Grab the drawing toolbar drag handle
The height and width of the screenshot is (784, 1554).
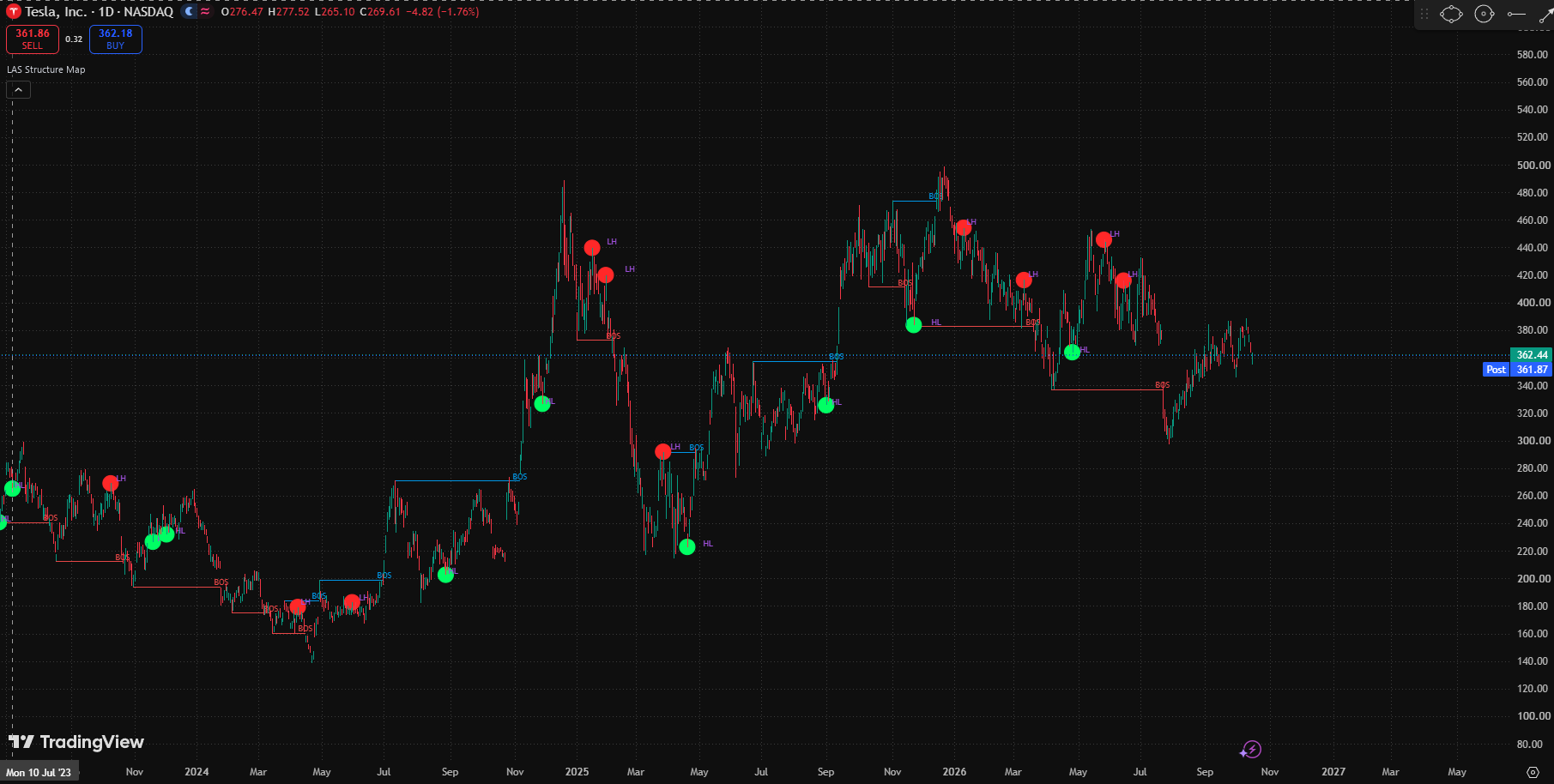coord(1424,14)
